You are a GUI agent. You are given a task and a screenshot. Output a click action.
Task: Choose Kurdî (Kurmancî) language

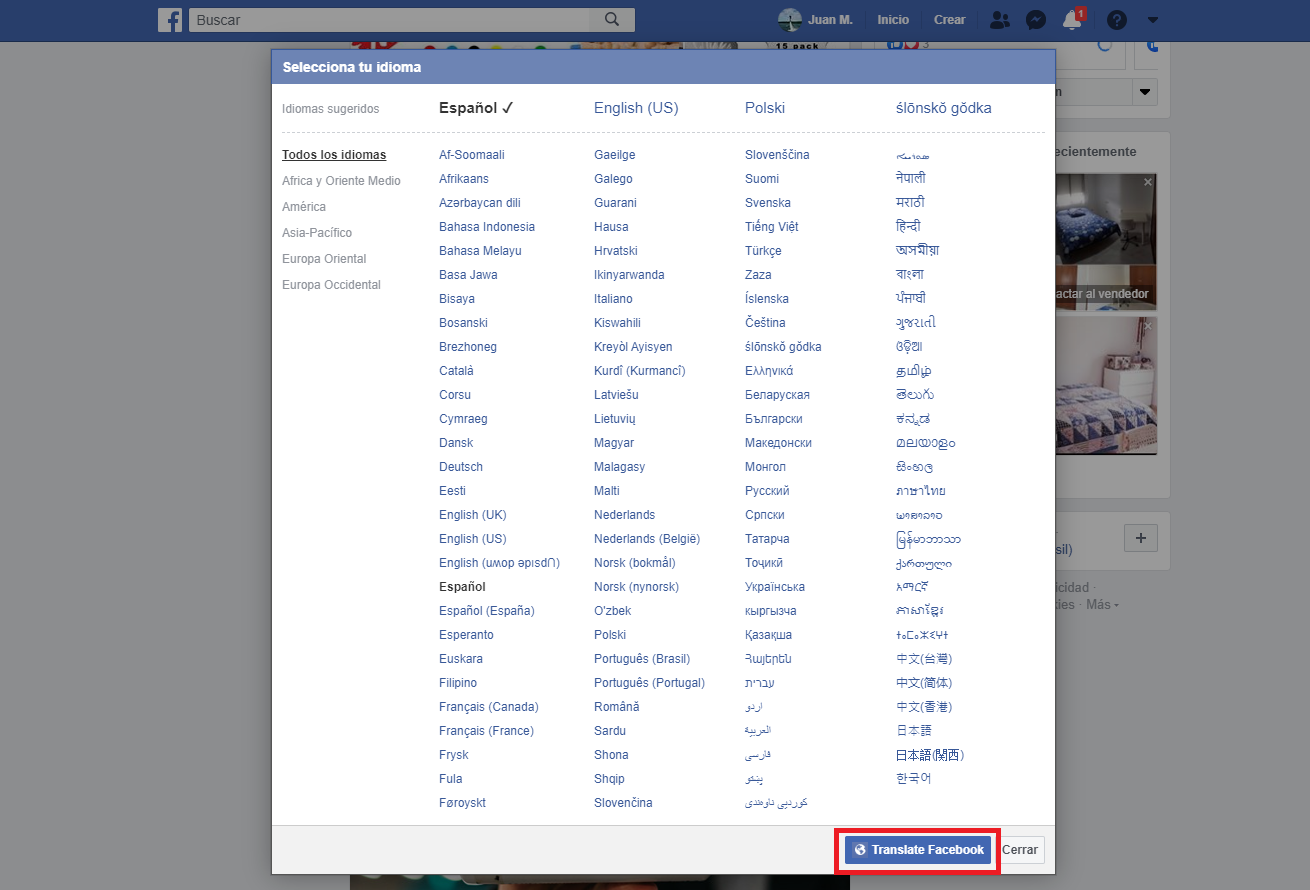point(640,371)
